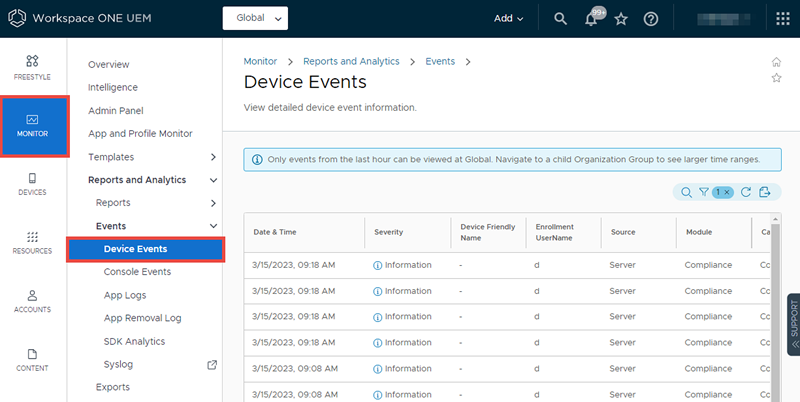Click first row date 3/15/2023, 09:18 AM

tap(293, 265)
